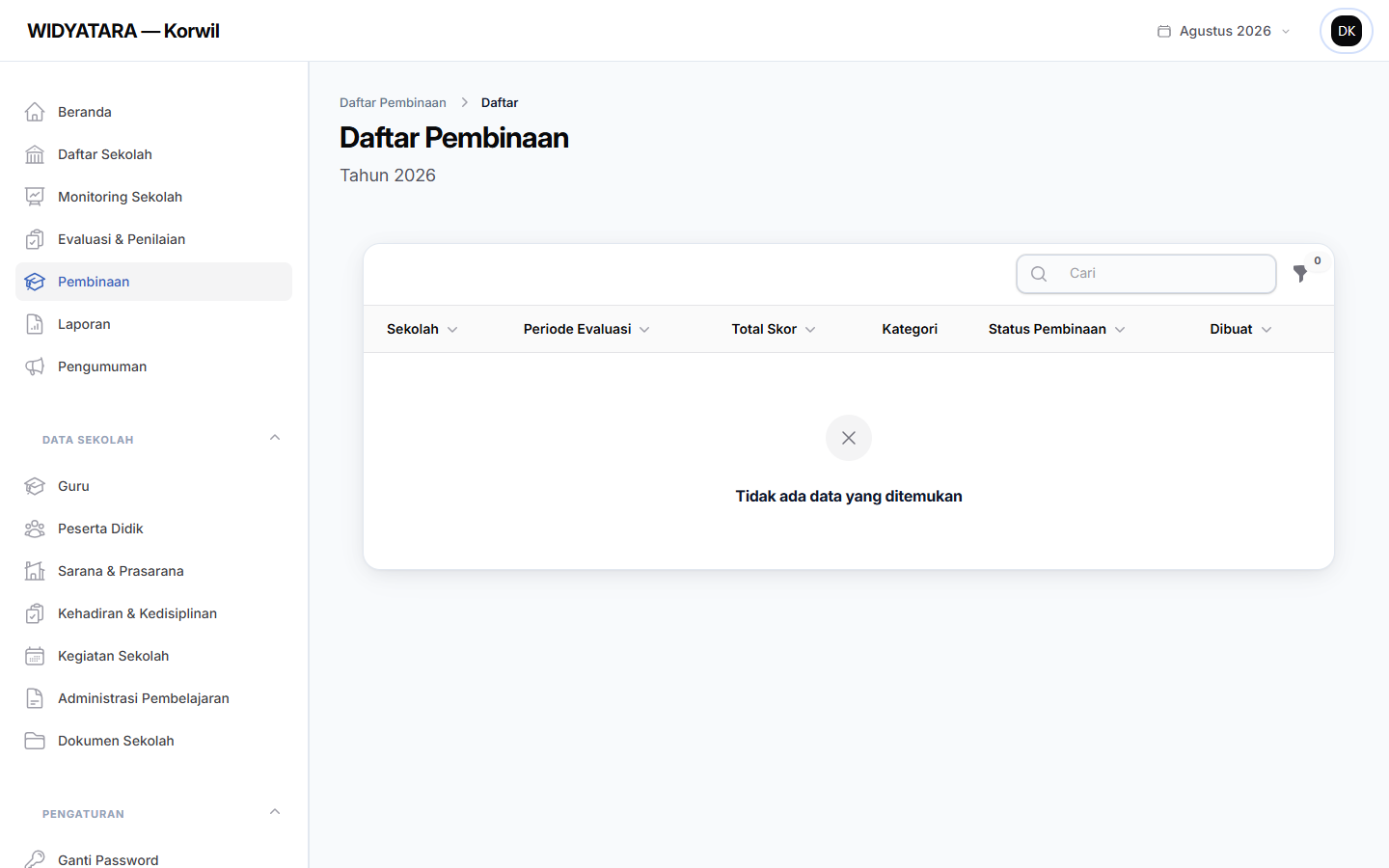The image size is (1389, 868).
Task: Open the DK user avatar menu
Action: pyautogui.click(x=1347, y=31)
